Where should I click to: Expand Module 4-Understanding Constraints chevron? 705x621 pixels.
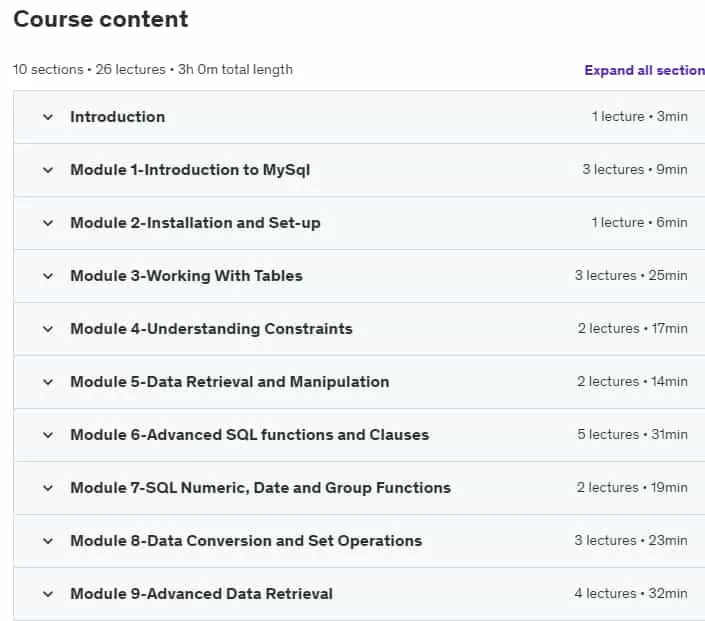(x=48, y=329)
